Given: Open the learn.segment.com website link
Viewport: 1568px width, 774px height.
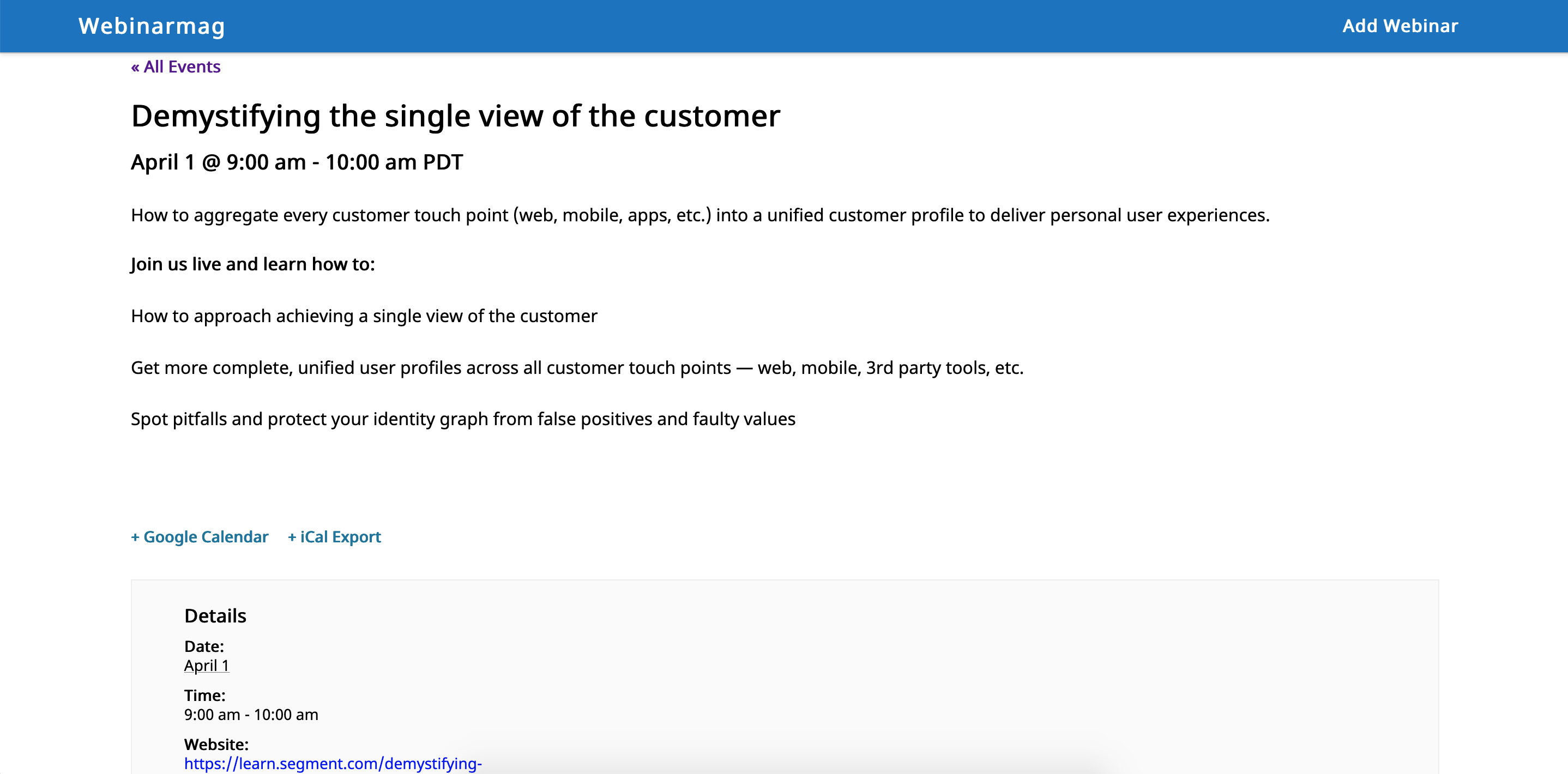Looking at the screenshot, I should [333, 763].
